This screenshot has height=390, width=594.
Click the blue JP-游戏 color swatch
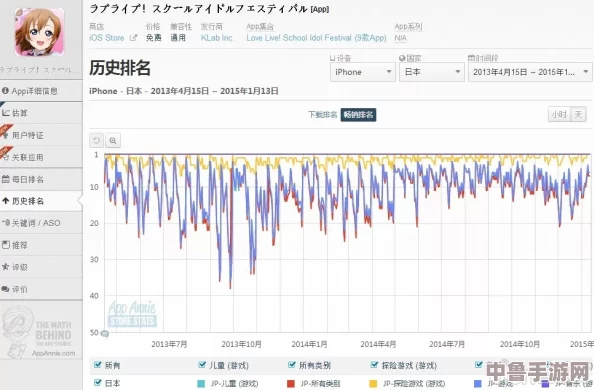[478, 384]
